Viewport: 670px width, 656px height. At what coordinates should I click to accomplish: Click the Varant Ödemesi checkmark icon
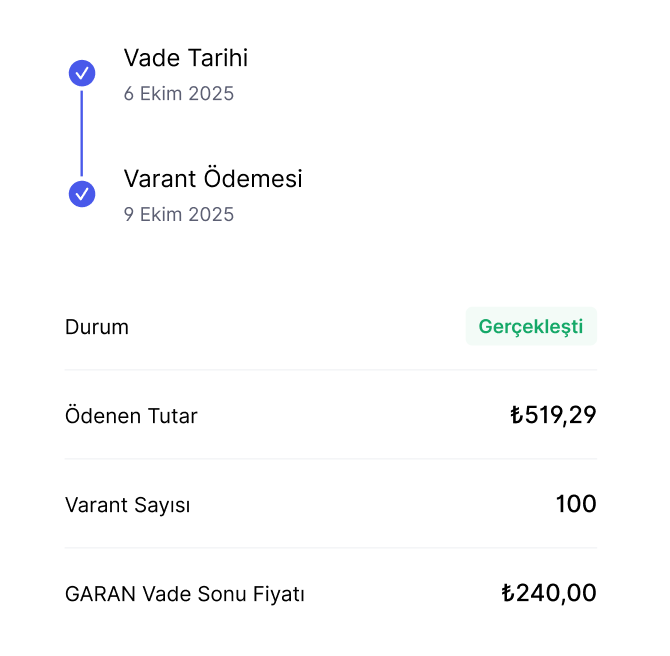point(82,194)
